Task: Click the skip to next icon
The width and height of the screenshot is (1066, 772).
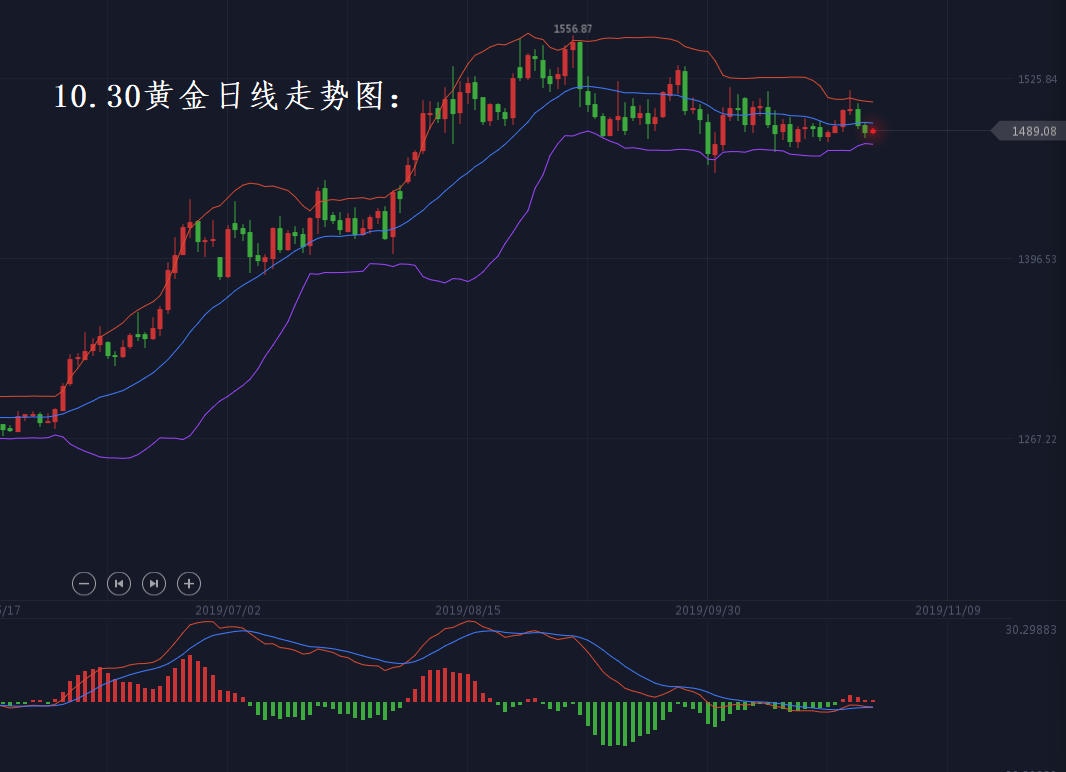Action: click(153, 583)
